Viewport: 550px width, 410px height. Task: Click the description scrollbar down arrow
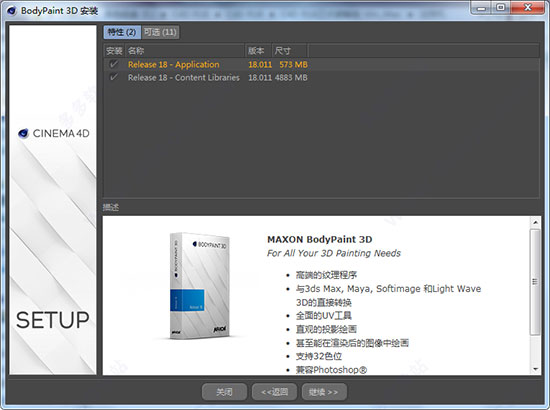(x=535, y=369)
